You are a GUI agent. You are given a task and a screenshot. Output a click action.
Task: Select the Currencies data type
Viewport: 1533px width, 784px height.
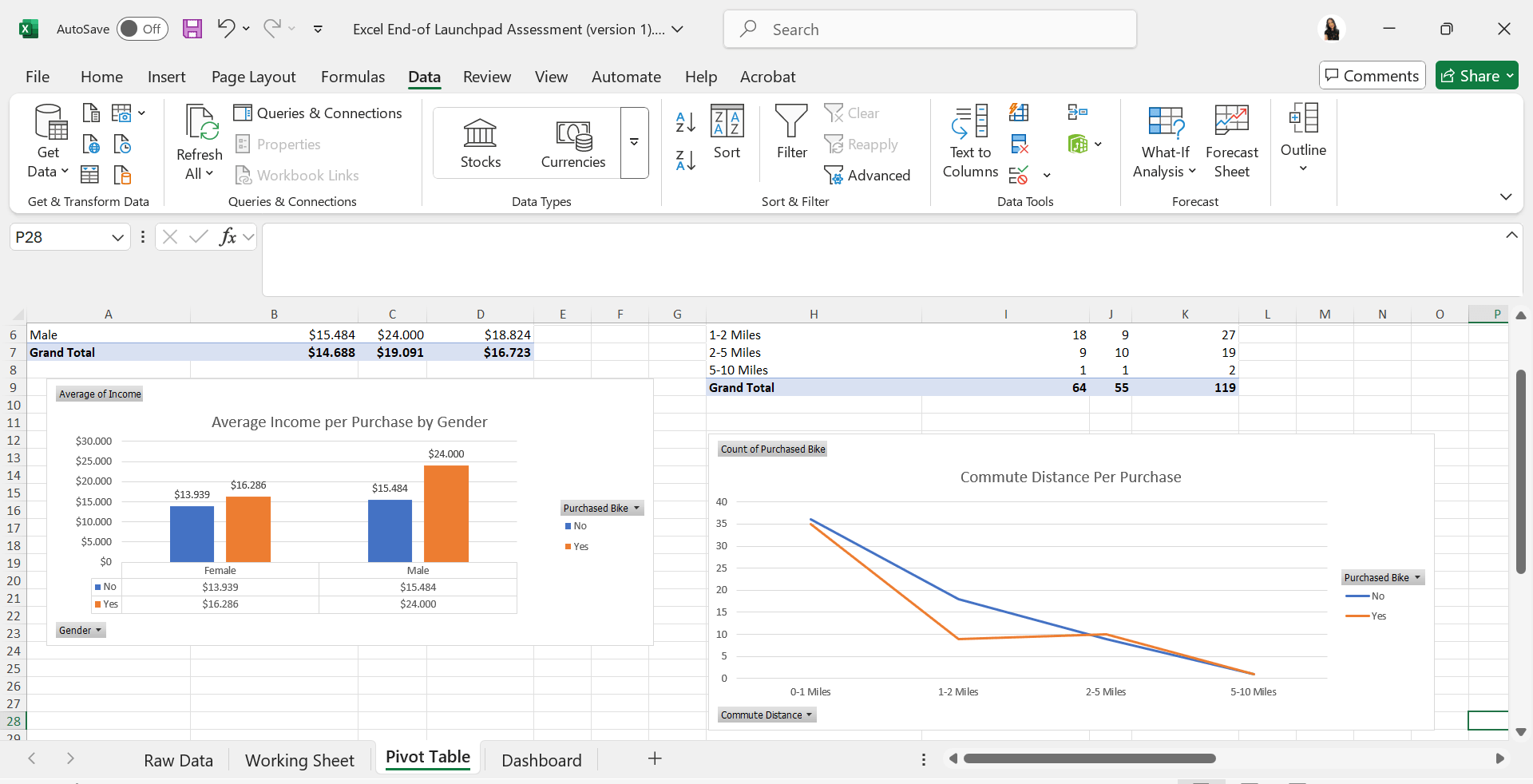(572, 143)
